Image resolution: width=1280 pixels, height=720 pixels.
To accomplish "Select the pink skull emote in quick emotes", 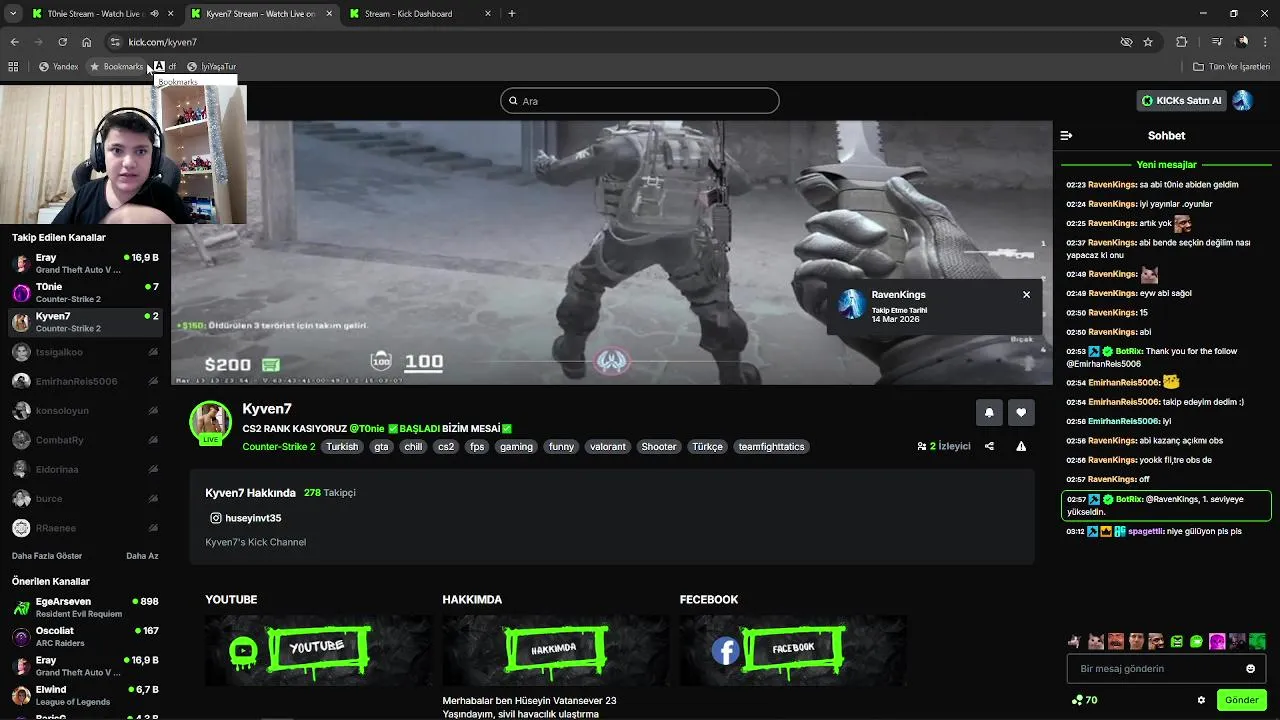I will [x=1217, y=641].
